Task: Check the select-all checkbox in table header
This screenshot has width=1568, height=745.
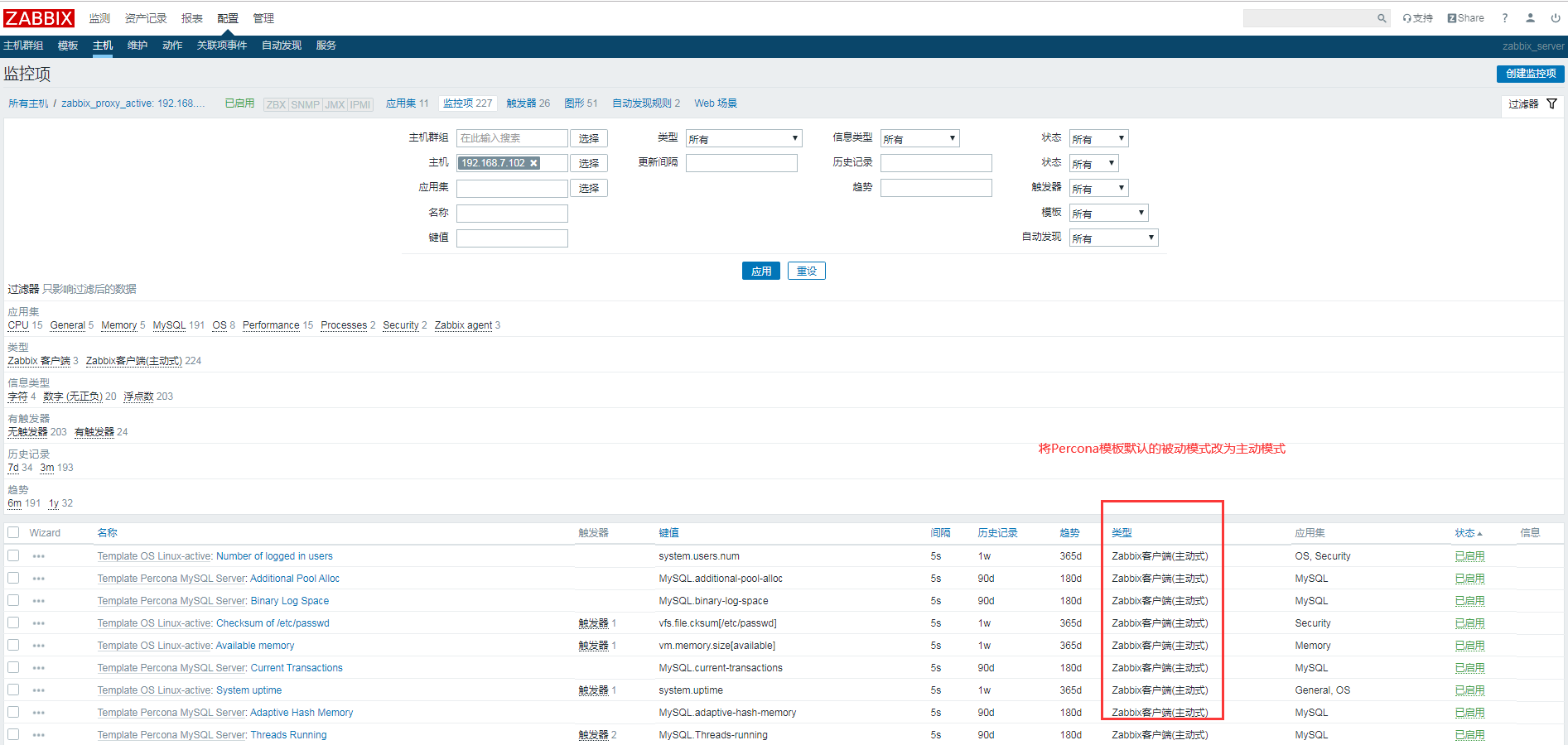Action: [13, 532]
